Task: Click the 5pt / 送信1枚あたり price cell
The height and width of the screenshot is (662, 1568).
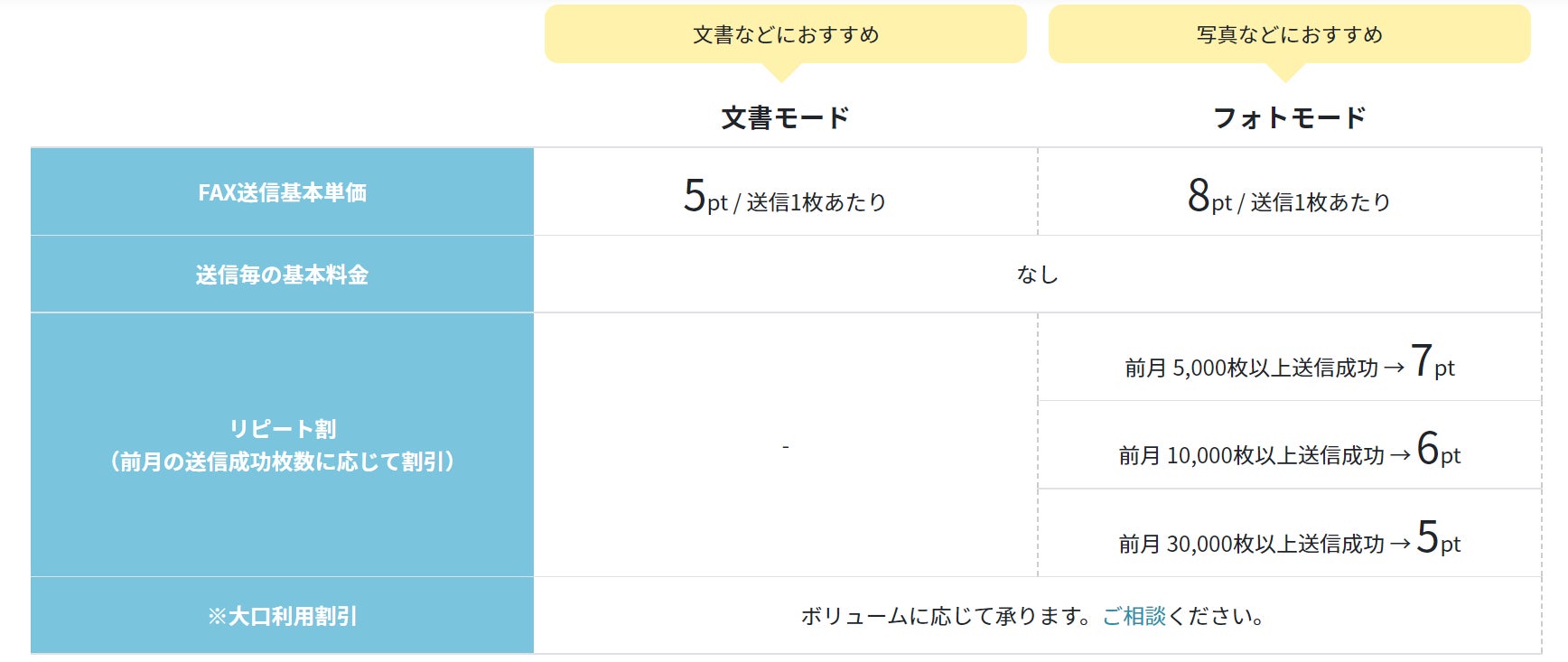Action: pos(785,197)
